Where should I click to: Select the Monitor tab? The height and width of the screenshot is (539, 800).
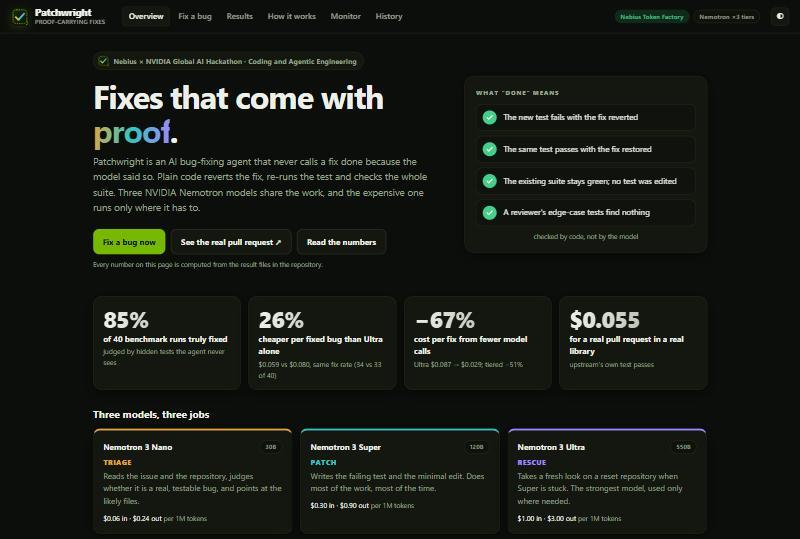pos(345,16)
